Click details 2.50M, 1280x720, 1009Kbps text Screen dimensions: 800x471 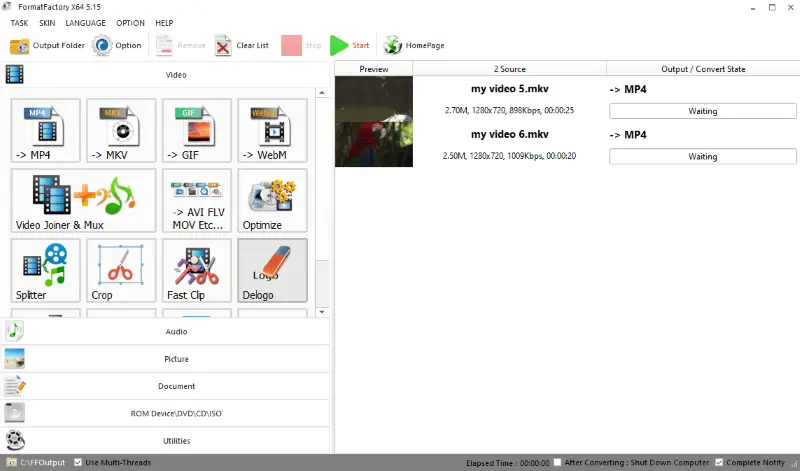tap(509, 156)
